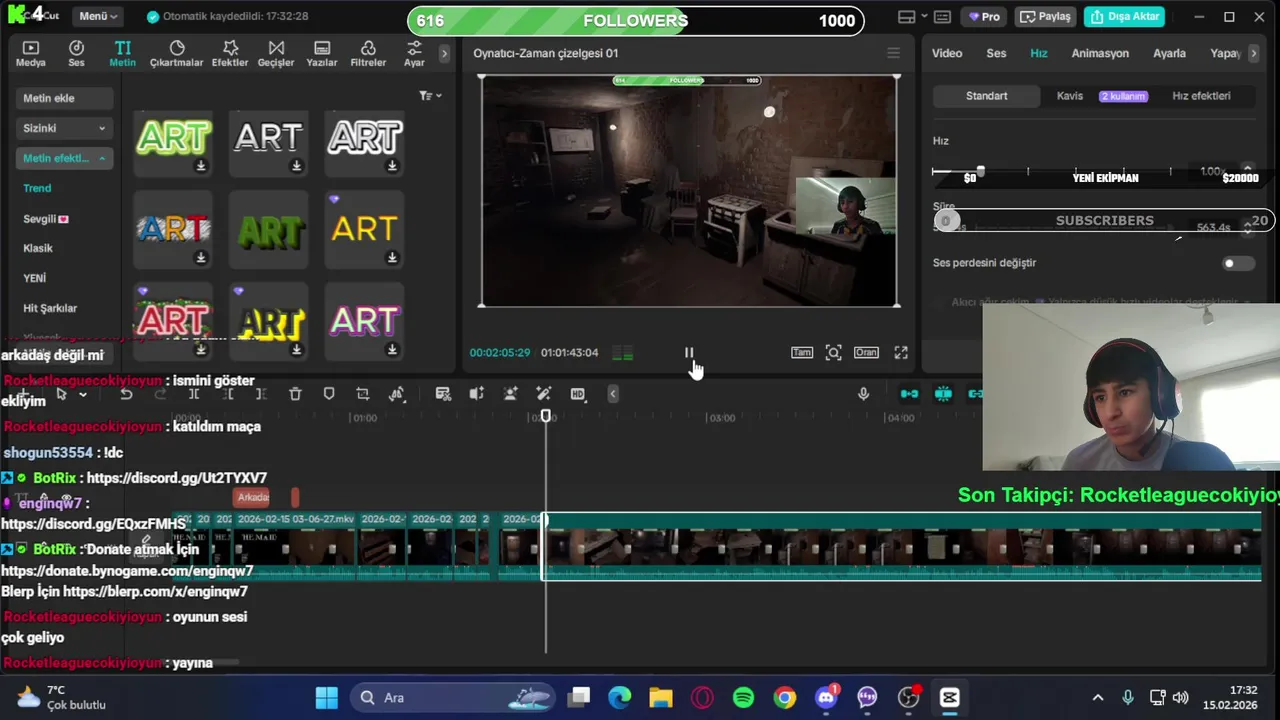Open the Efektler effects tab
1280x720 pixels.
click(230, 54)
